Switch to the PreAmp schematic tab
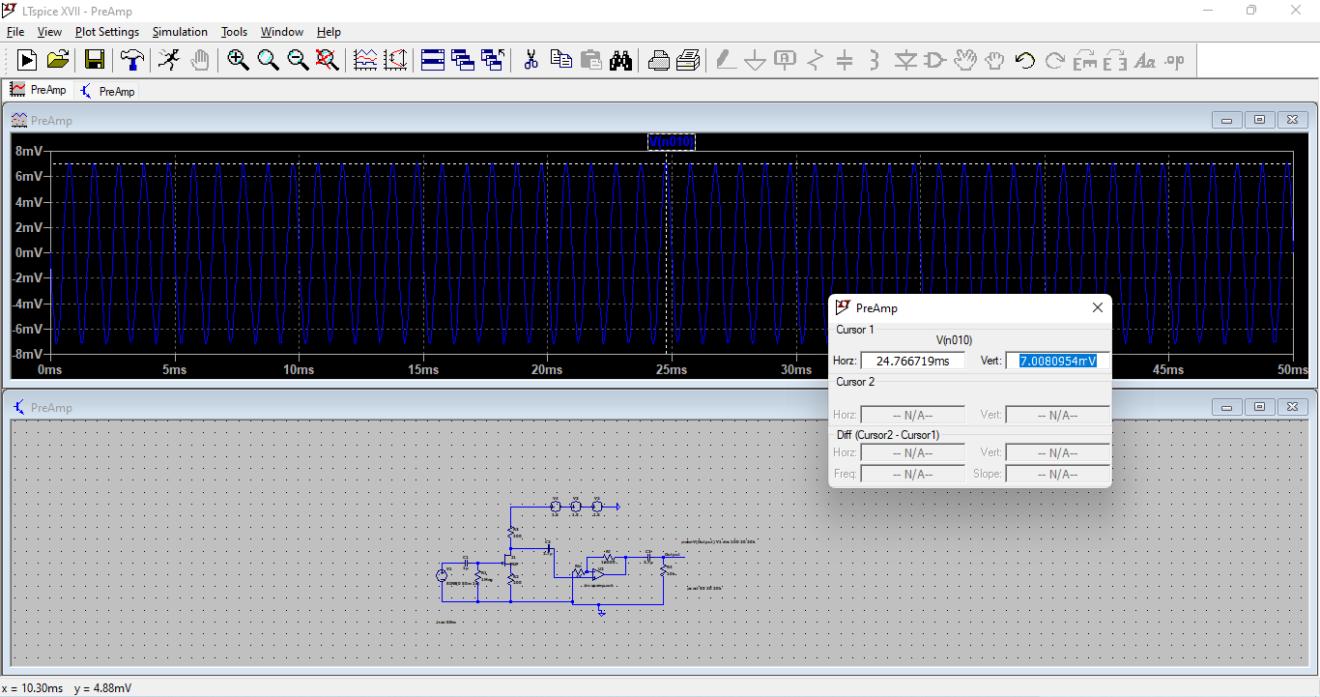 tap(107, 91)
